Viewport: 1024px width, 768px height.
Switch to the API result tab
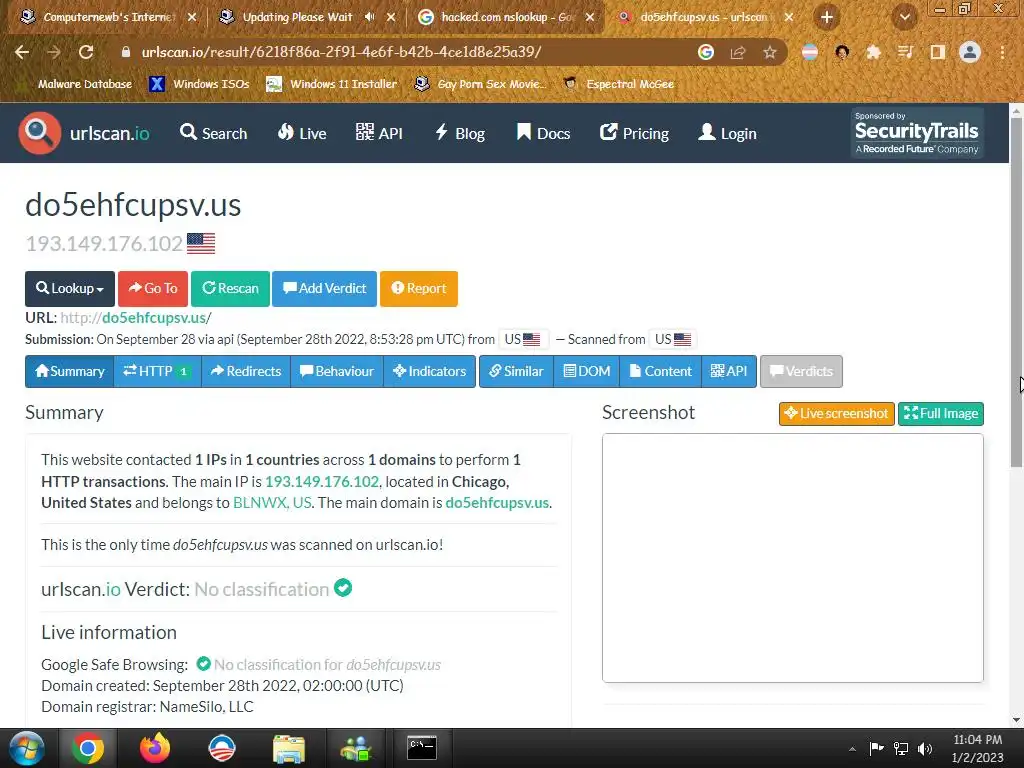coord(729,372)
